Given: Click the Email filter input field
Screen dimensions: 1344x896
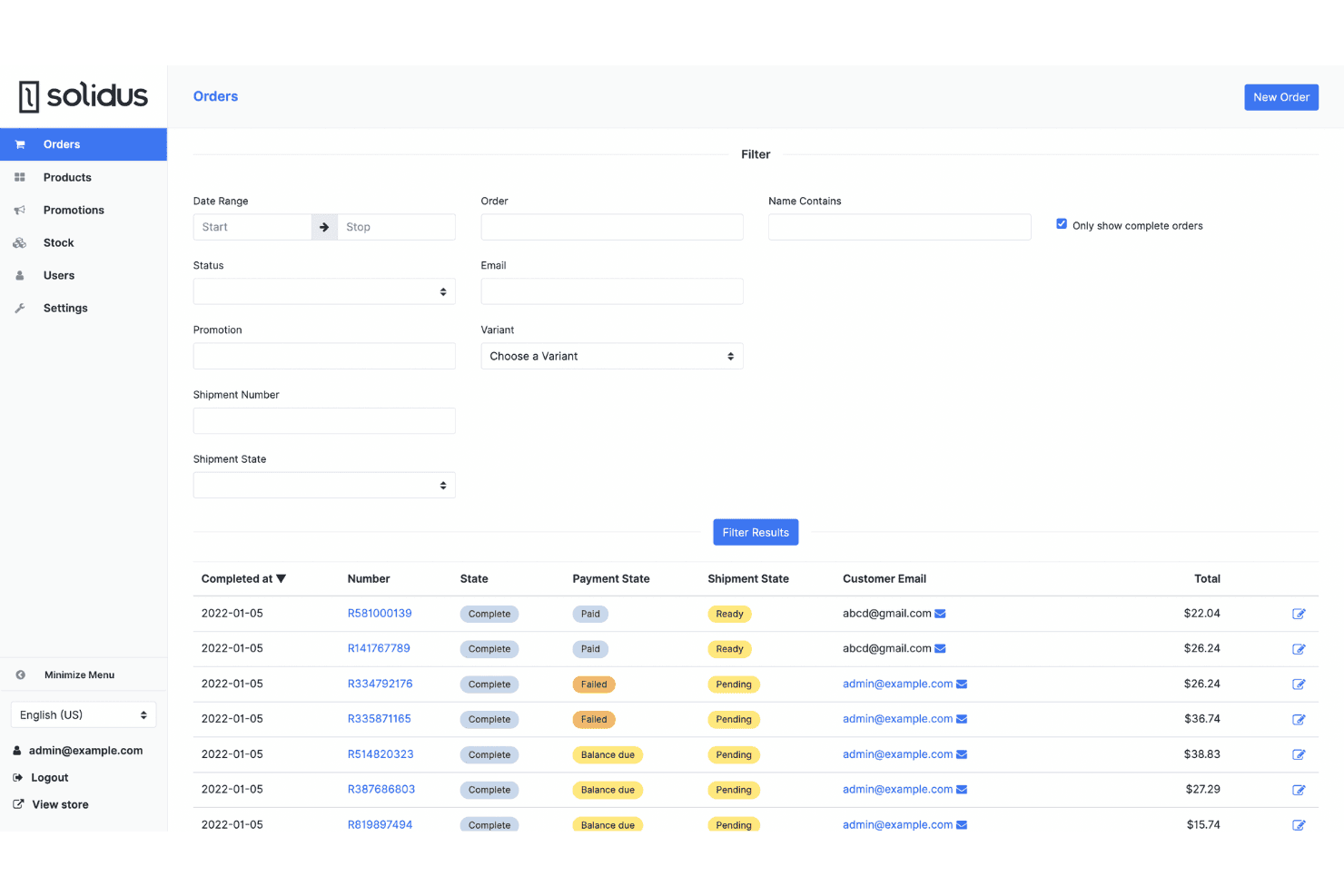Looking at the screenshot, I should pyautogui.click(x=612, y=291).
